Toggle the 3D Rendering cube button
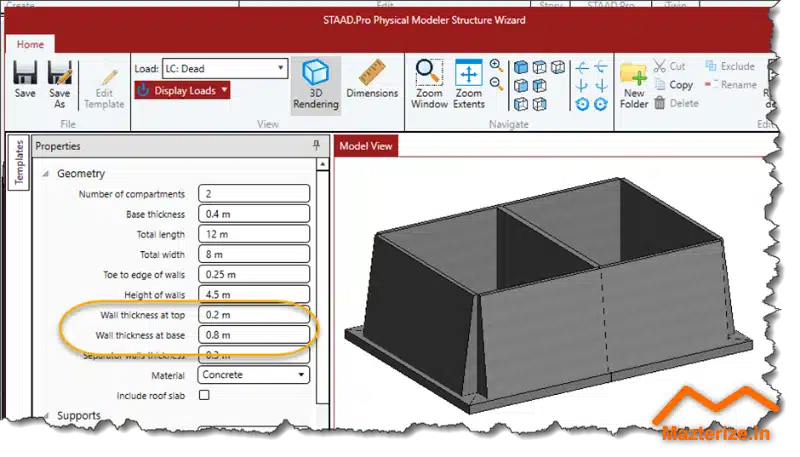The image size is (800, 457). [315, 85]
